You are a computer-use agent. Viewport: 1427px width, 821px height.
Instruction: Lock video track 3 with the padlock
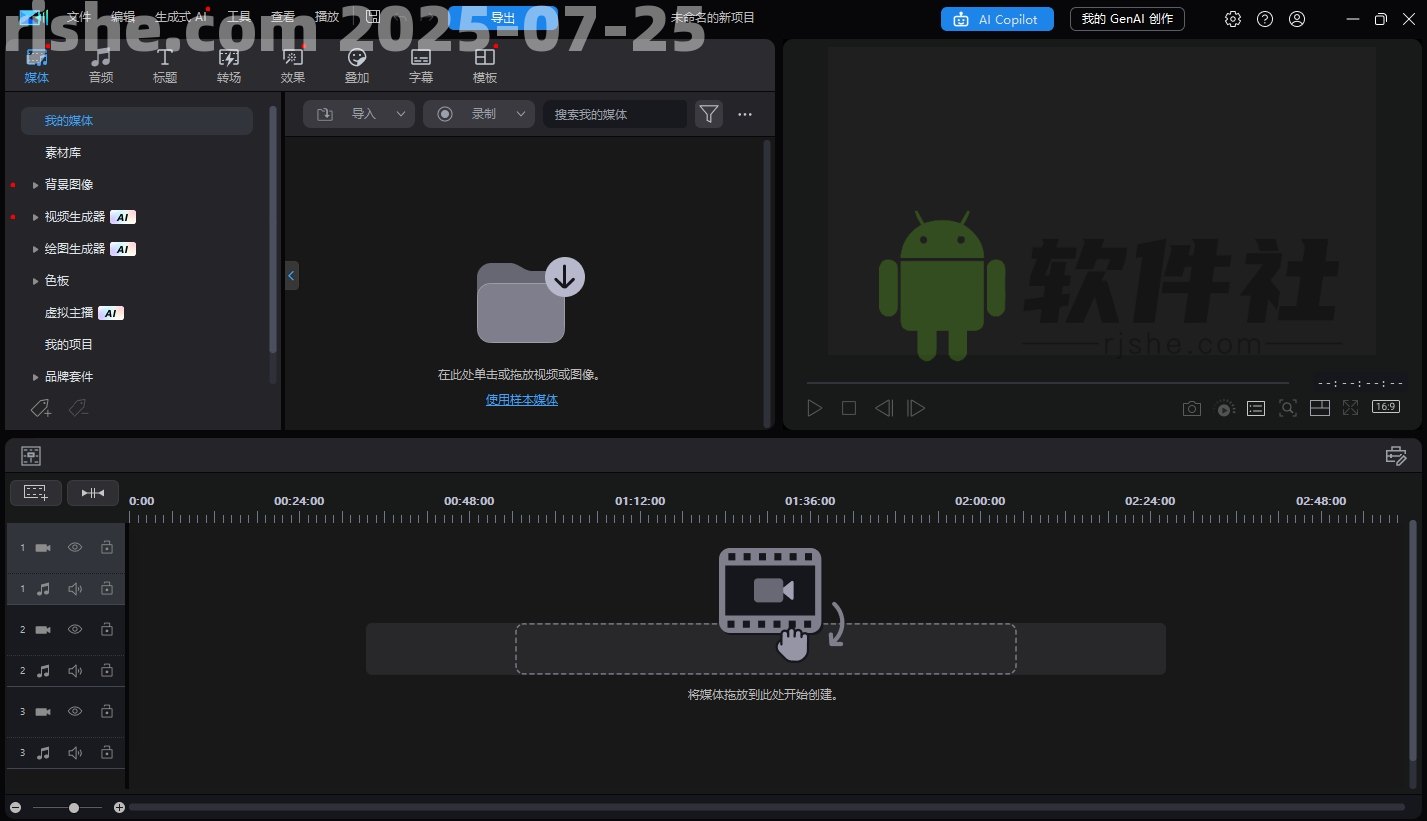pyautogui.click(x=106, y=711)
